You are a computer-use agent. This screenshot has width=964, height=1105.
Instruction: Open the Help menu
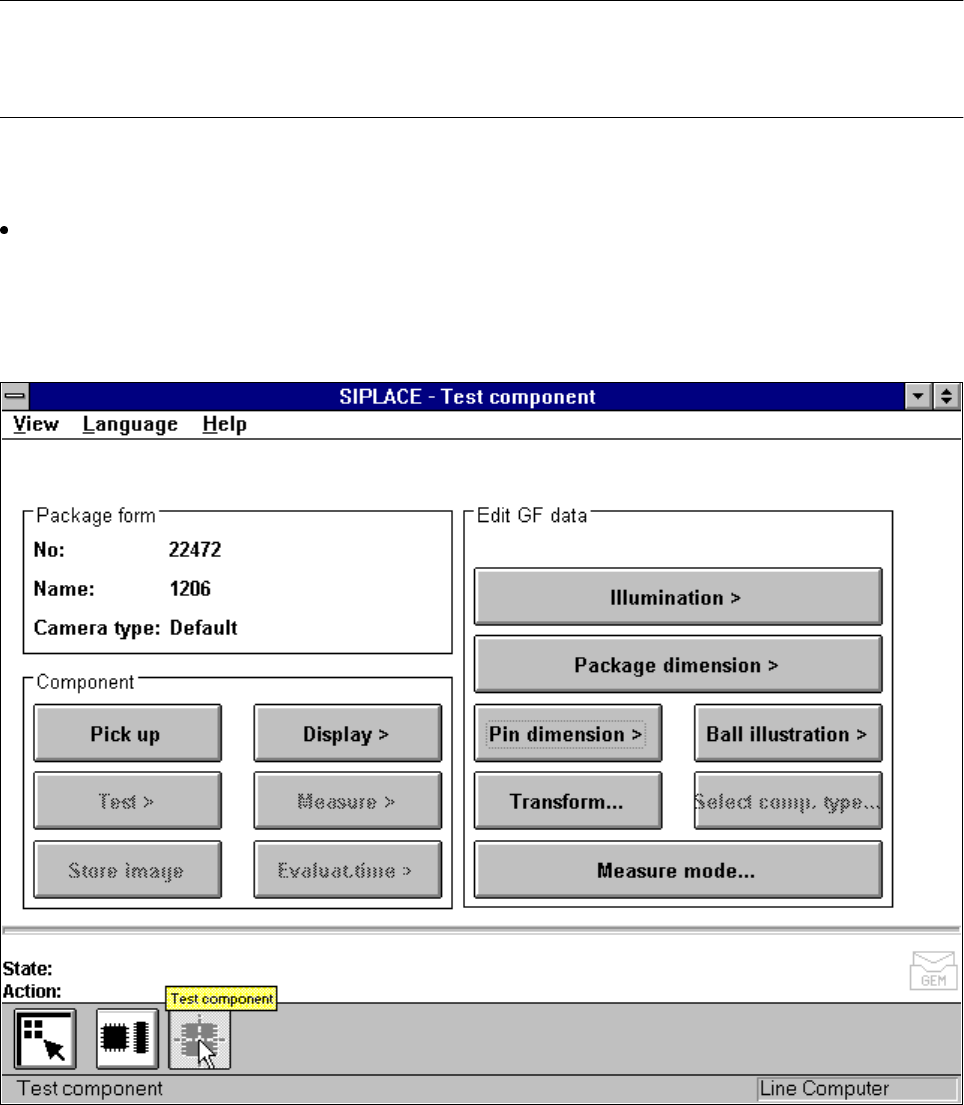click(225, 424)
